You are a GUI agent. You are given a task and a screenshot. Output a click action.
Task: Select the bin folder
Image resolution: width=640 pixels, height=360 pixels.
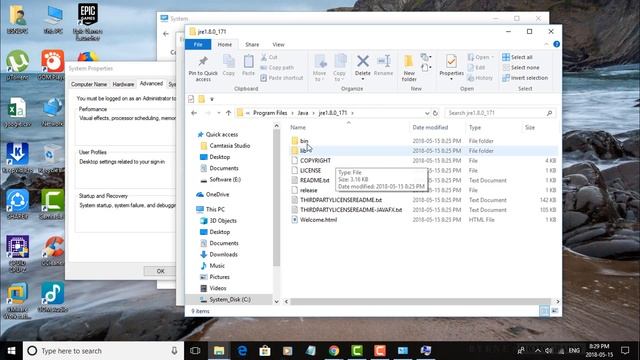pyautogui.click(x=304, y=141)
